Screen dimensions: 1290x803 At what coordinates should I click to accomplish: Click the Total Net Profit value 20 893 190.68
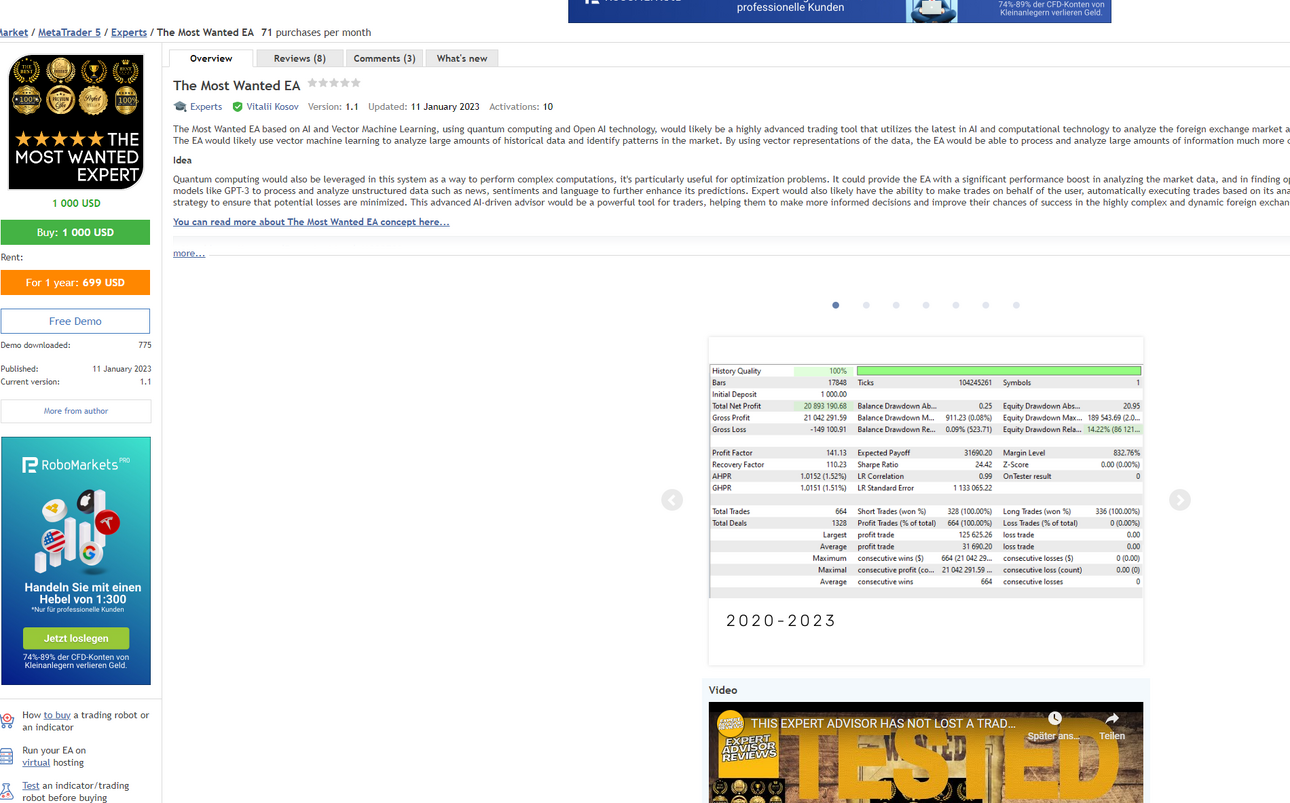click(825, 406)
